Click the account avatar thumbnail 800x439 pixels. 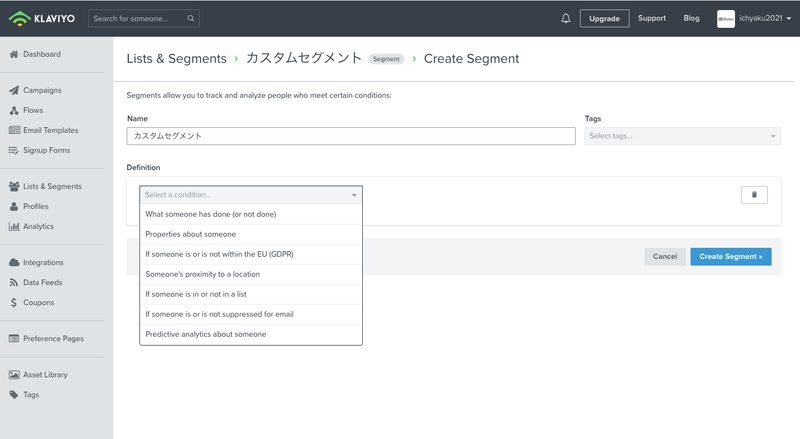(x=726, y=19)
